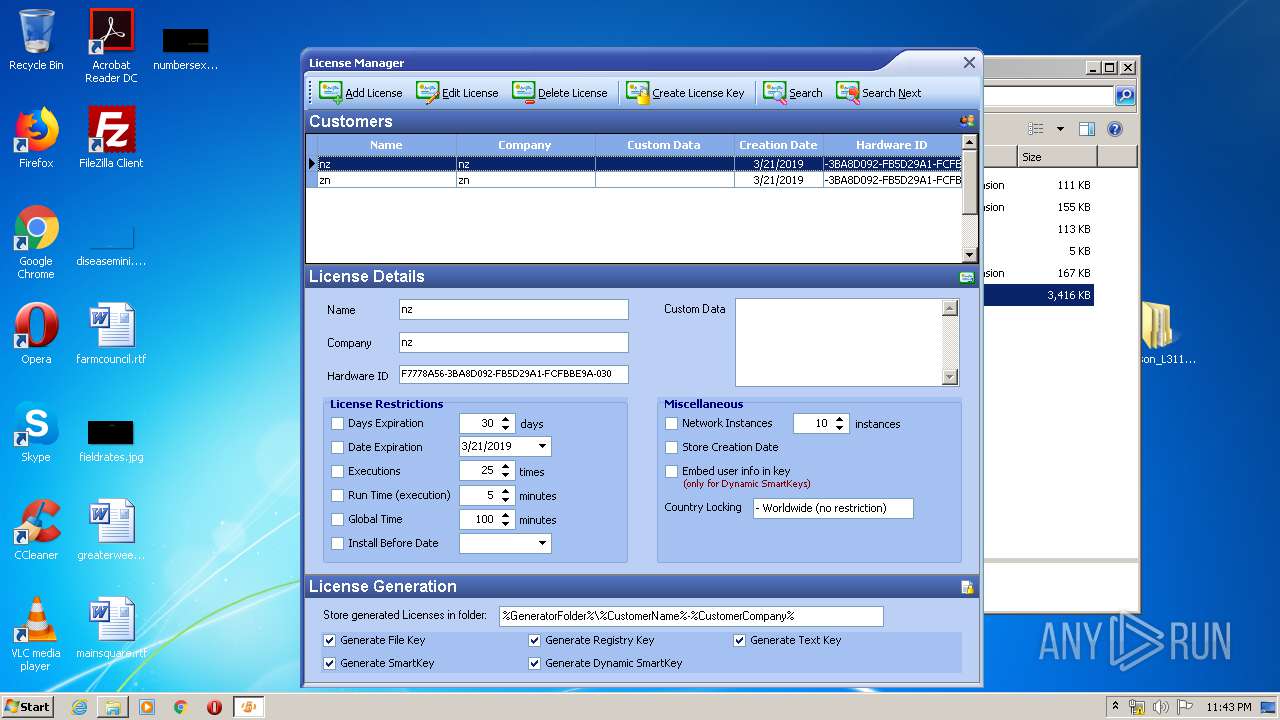Open Windows Explorer taskbar icon
1280x720 pixels.
pos(113,707)
